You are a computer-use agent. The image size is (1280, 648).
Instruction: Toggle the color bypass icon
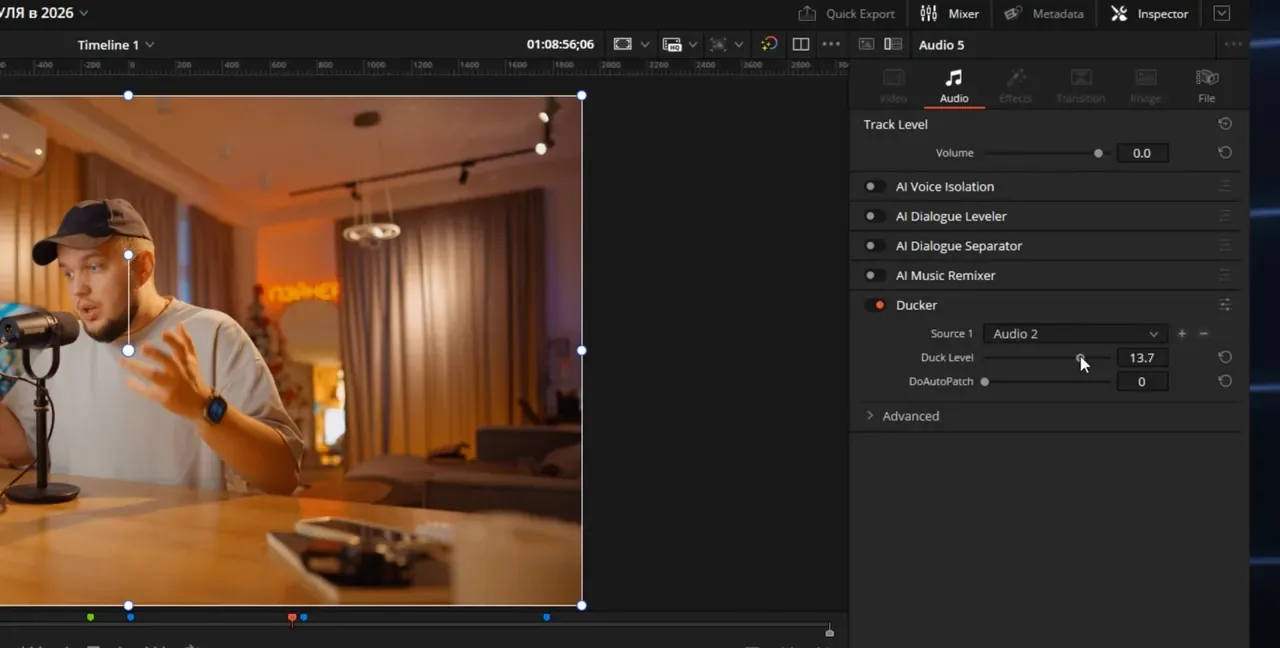(768, 44)
